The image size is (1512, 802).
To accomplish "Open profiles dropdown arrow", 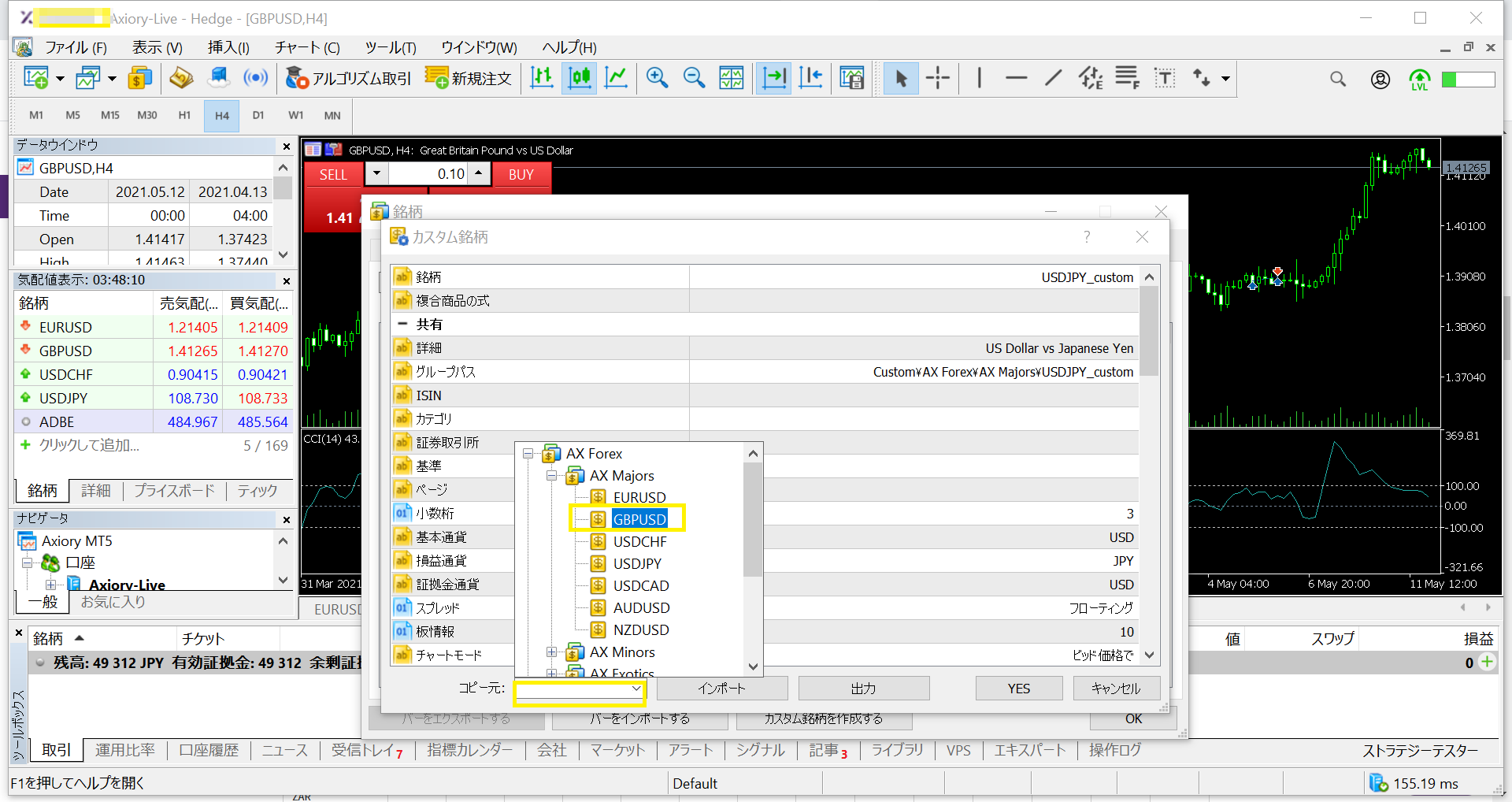I will 112,79.
